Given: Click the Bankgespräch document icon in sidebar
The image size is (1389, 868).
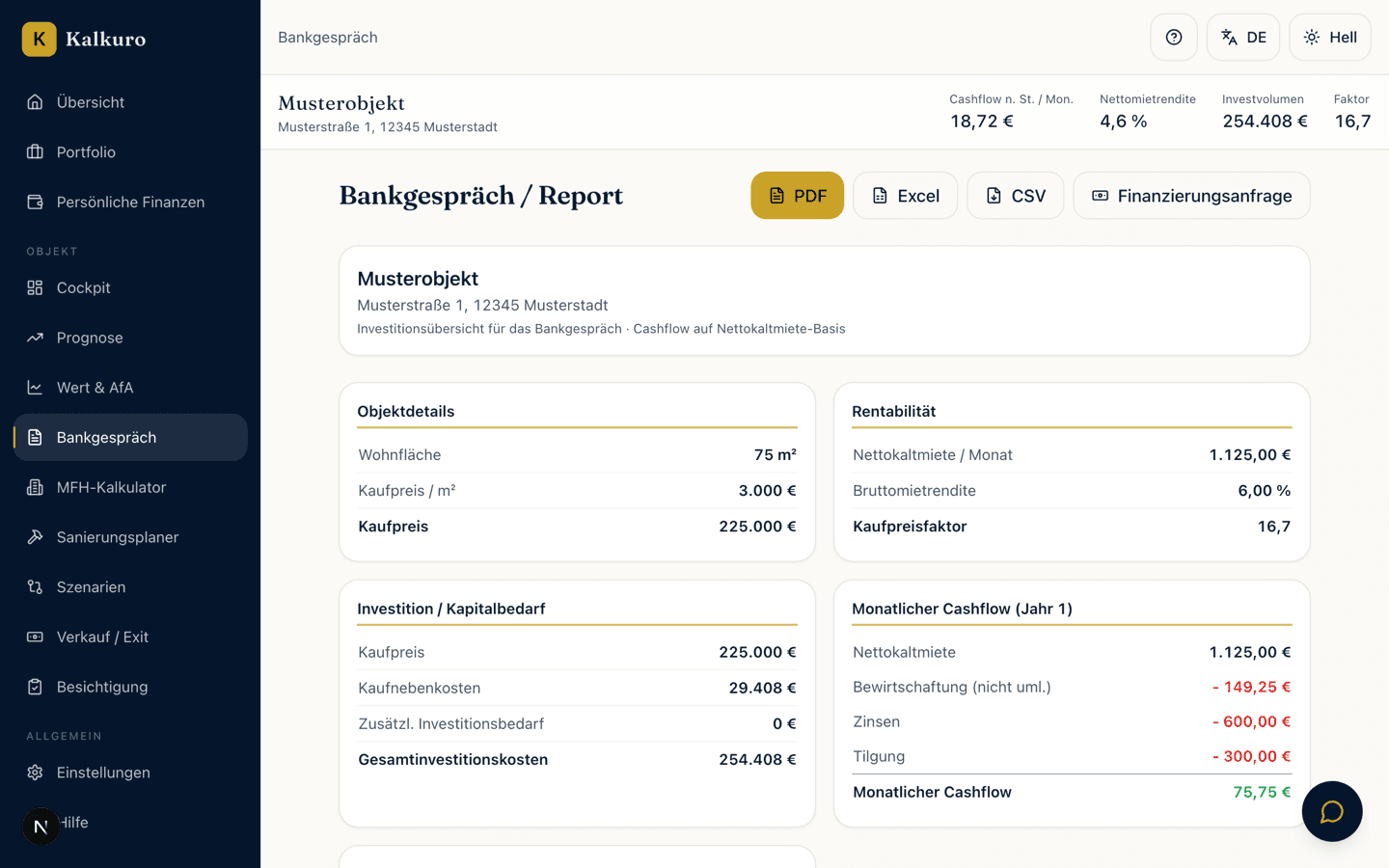Looking at the screenshot, I should point(36,438).
